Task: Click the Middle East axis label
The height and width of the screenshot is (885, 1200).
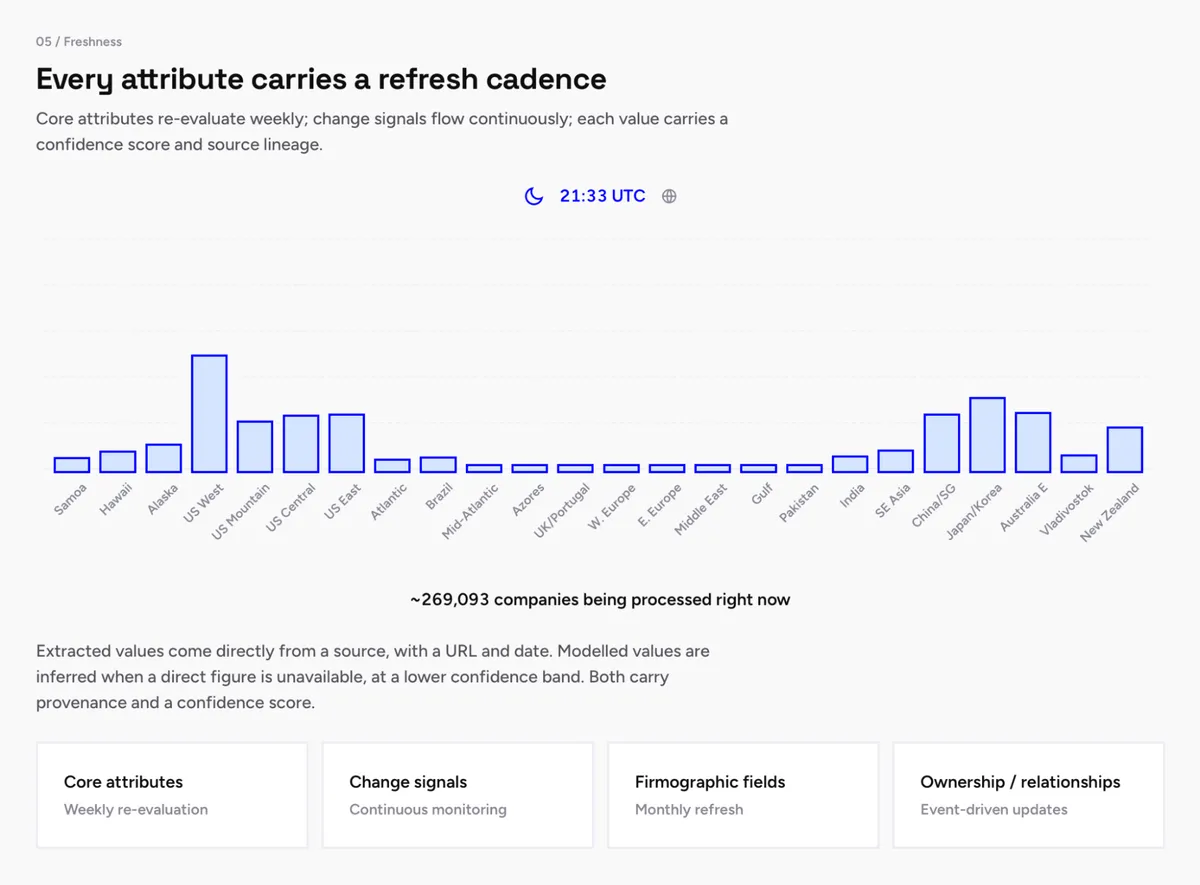Action: click(x=700, y=510)
